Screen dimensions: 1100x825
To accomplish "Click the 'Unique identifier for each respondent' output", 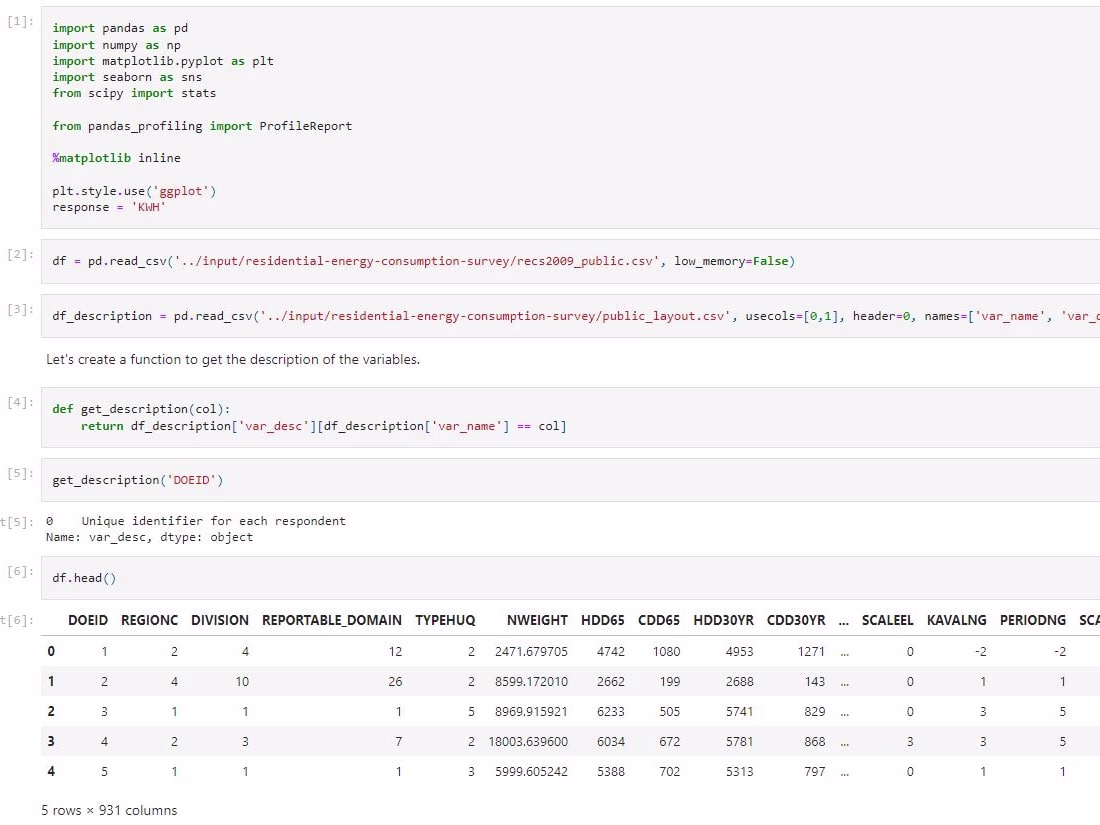I will [213, 521].
